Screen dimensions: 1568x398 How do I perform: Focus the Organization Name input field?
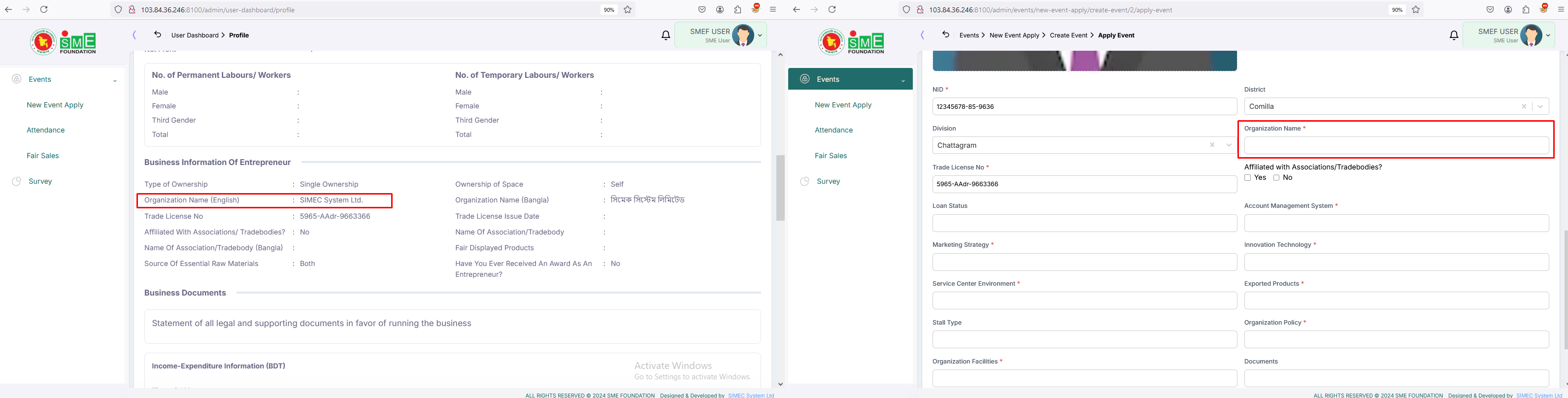(1397, 145)
